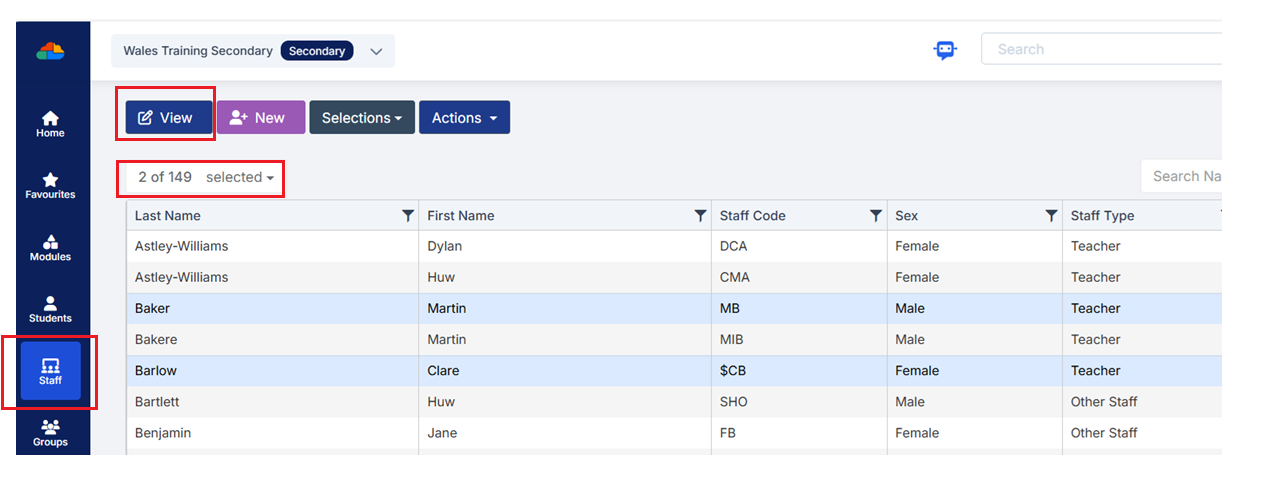Click the First Name filter funnel
The width and height of the screenshot is (1267, 481).
click(x=700, y=216)
